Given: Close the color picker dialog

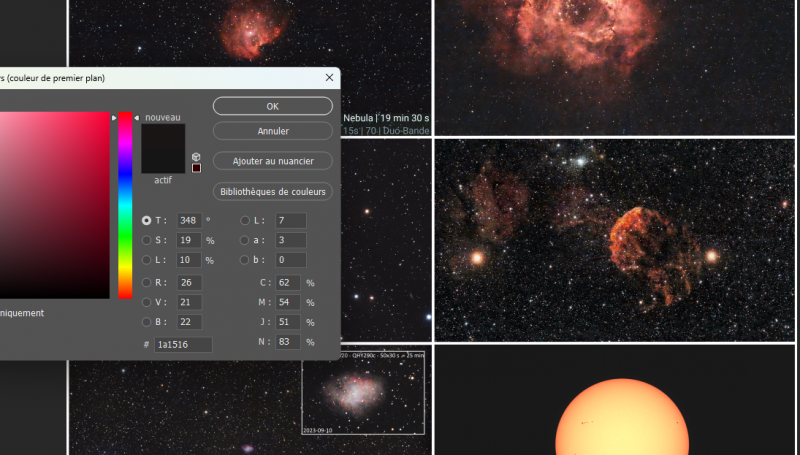Looking at the screenshot, I should tap(329, 78).
